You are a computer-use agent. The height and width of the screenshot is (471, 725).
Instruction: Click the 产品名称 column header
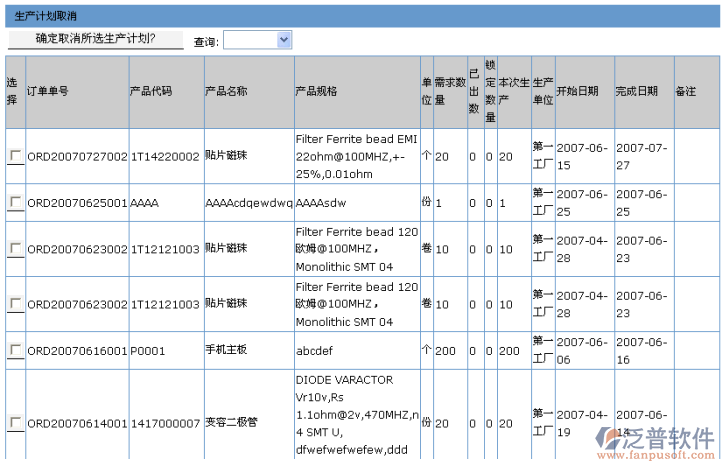click(x=226, y=91)
